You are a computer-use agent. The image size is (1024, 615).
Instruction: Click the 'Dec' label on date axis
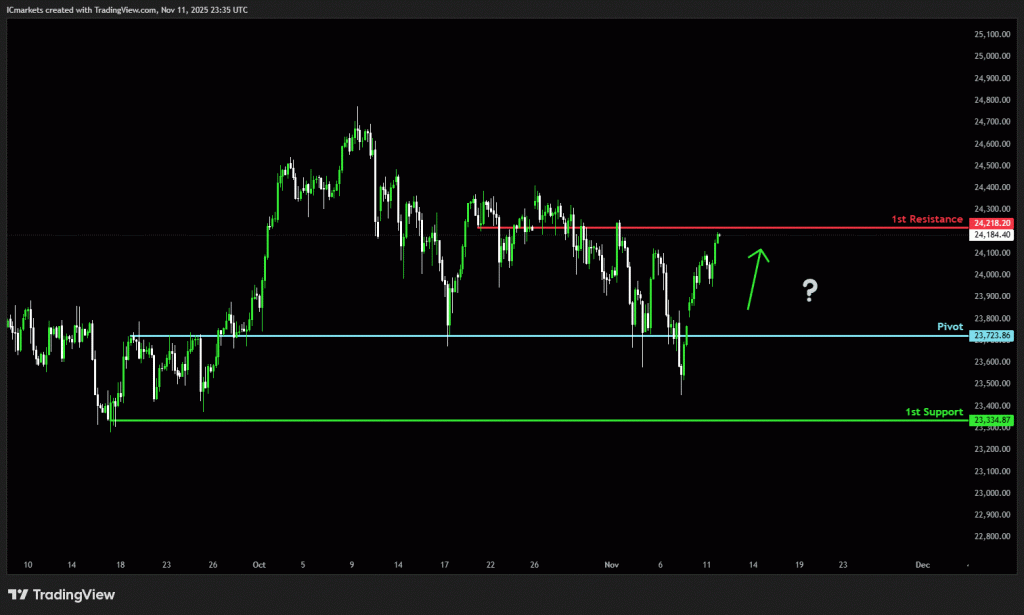pos(922,565)
